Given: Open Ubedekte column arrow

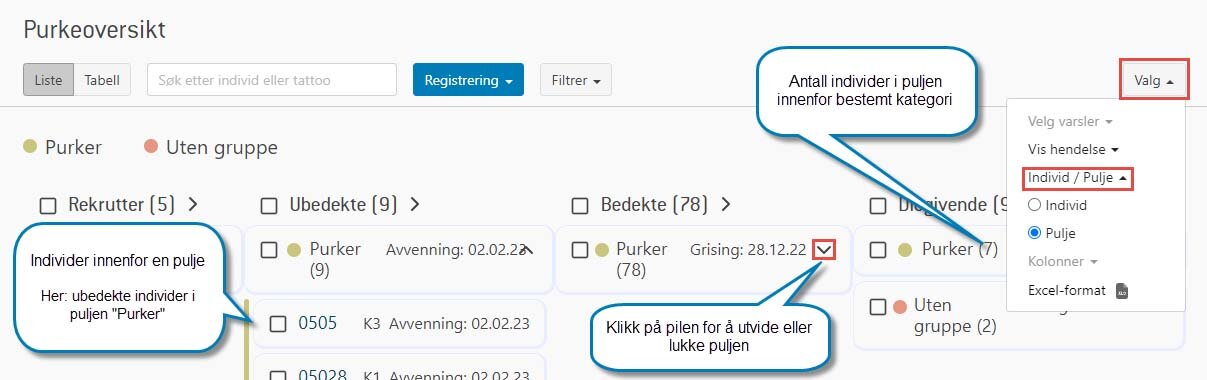Looking at the screenshot, I should point(414,205).
